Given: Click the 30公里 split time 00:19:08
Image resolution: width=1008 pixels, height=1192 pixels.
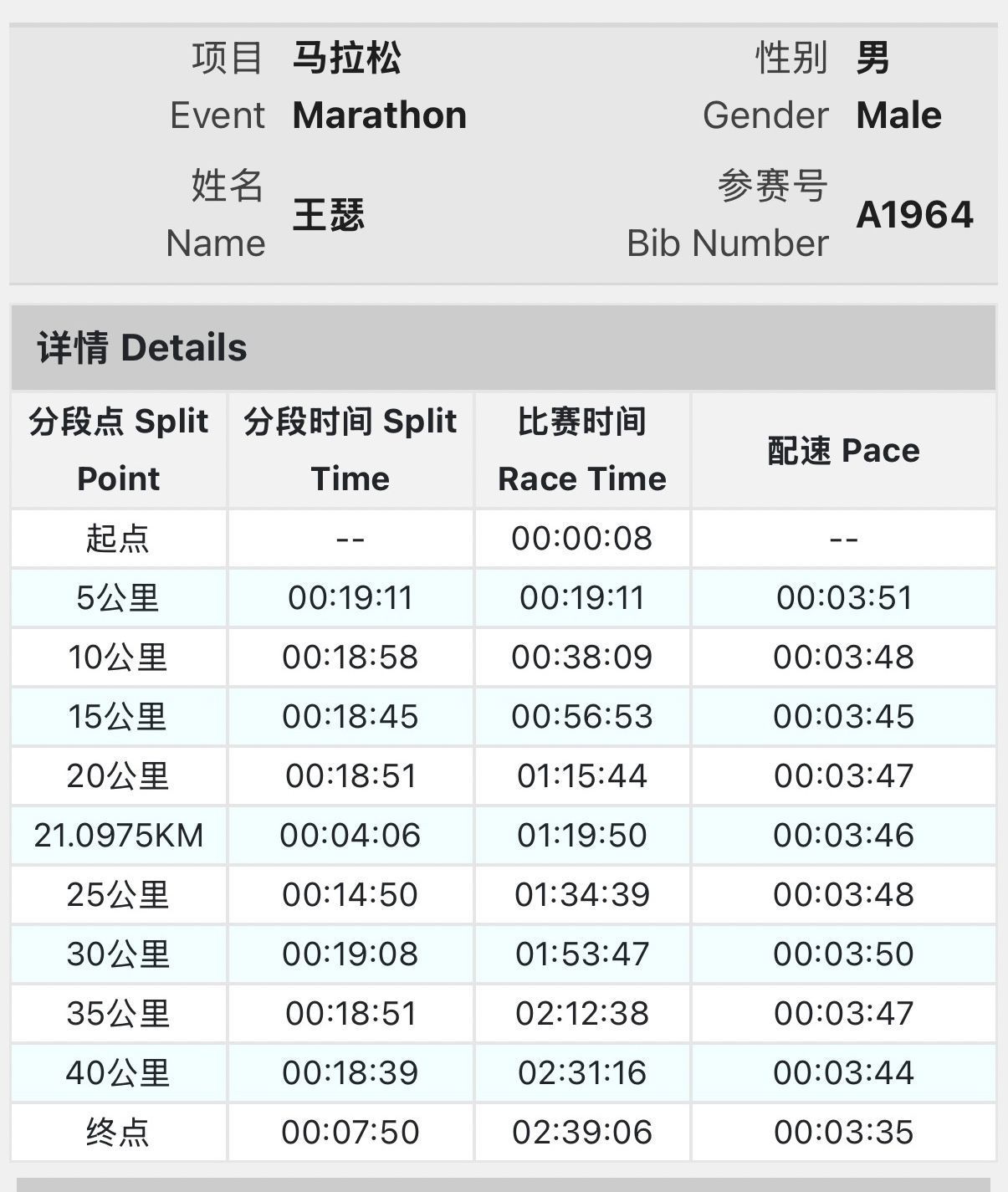Looking at the screenshot, I should tap(350, 954).
